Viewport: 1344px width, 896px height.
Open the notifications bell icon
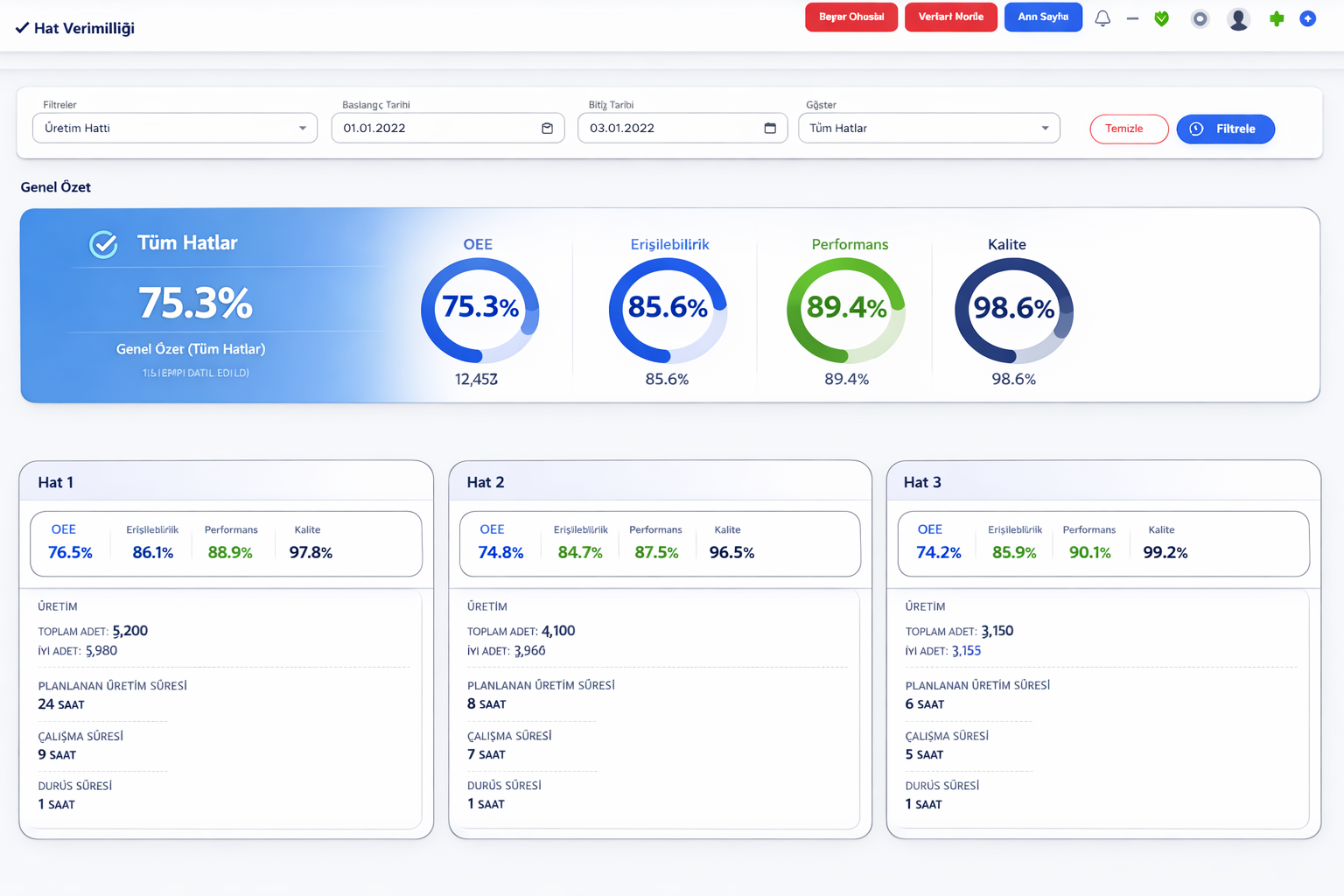[x=1102, y=18]
